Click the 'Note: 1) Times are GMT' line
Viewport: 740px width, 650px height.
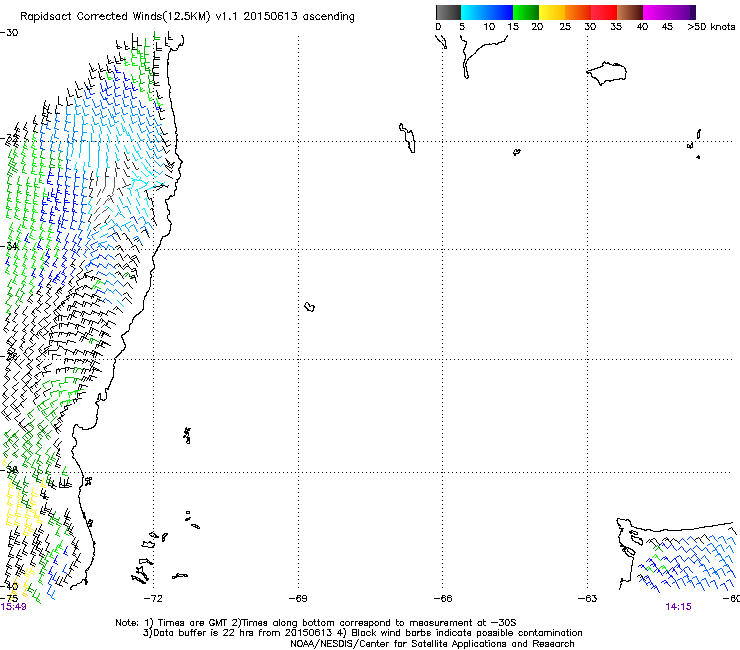click(316, 623)
